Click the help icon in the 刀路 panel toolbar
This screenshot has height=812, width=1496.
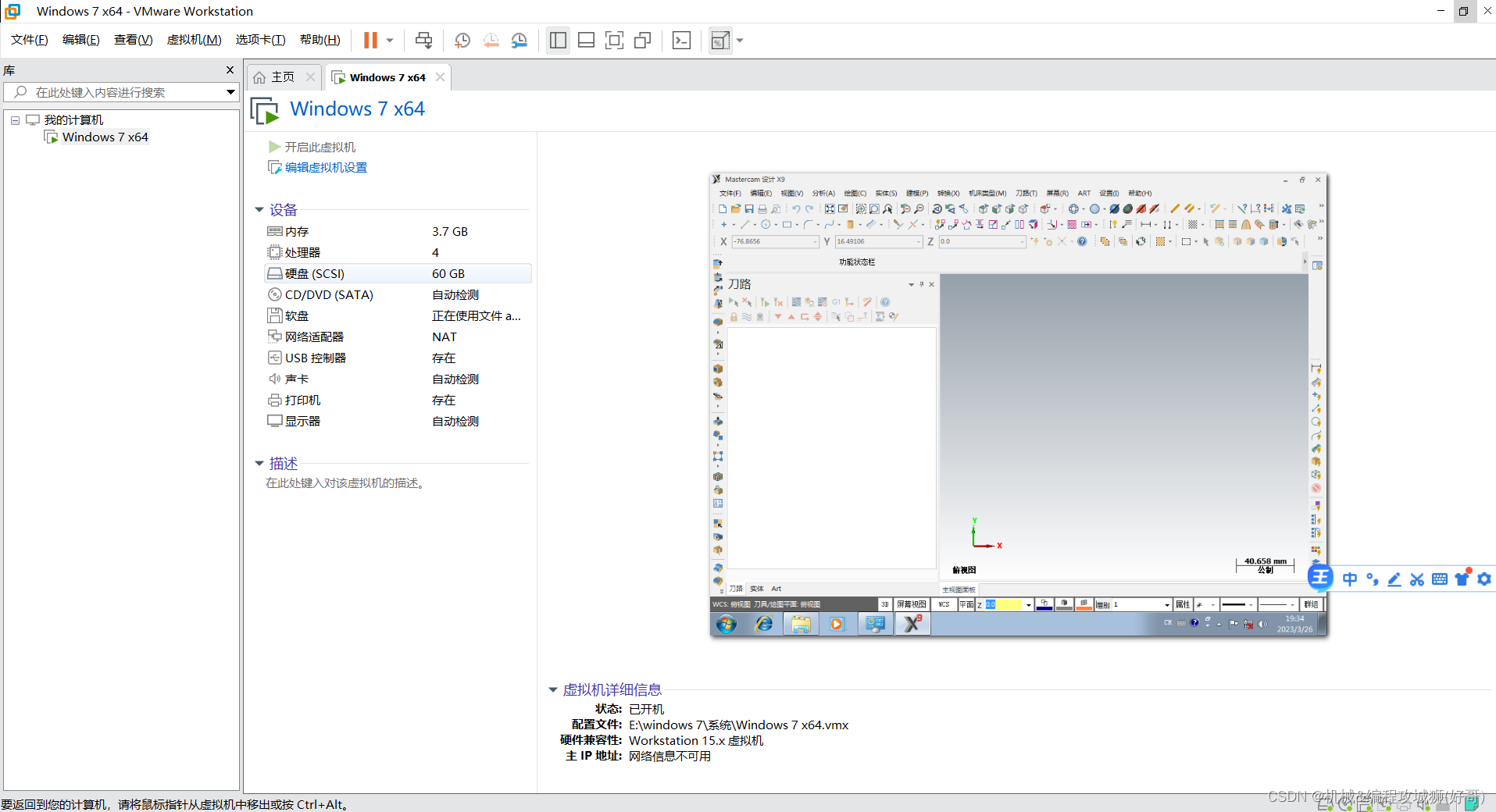[885, 302]
